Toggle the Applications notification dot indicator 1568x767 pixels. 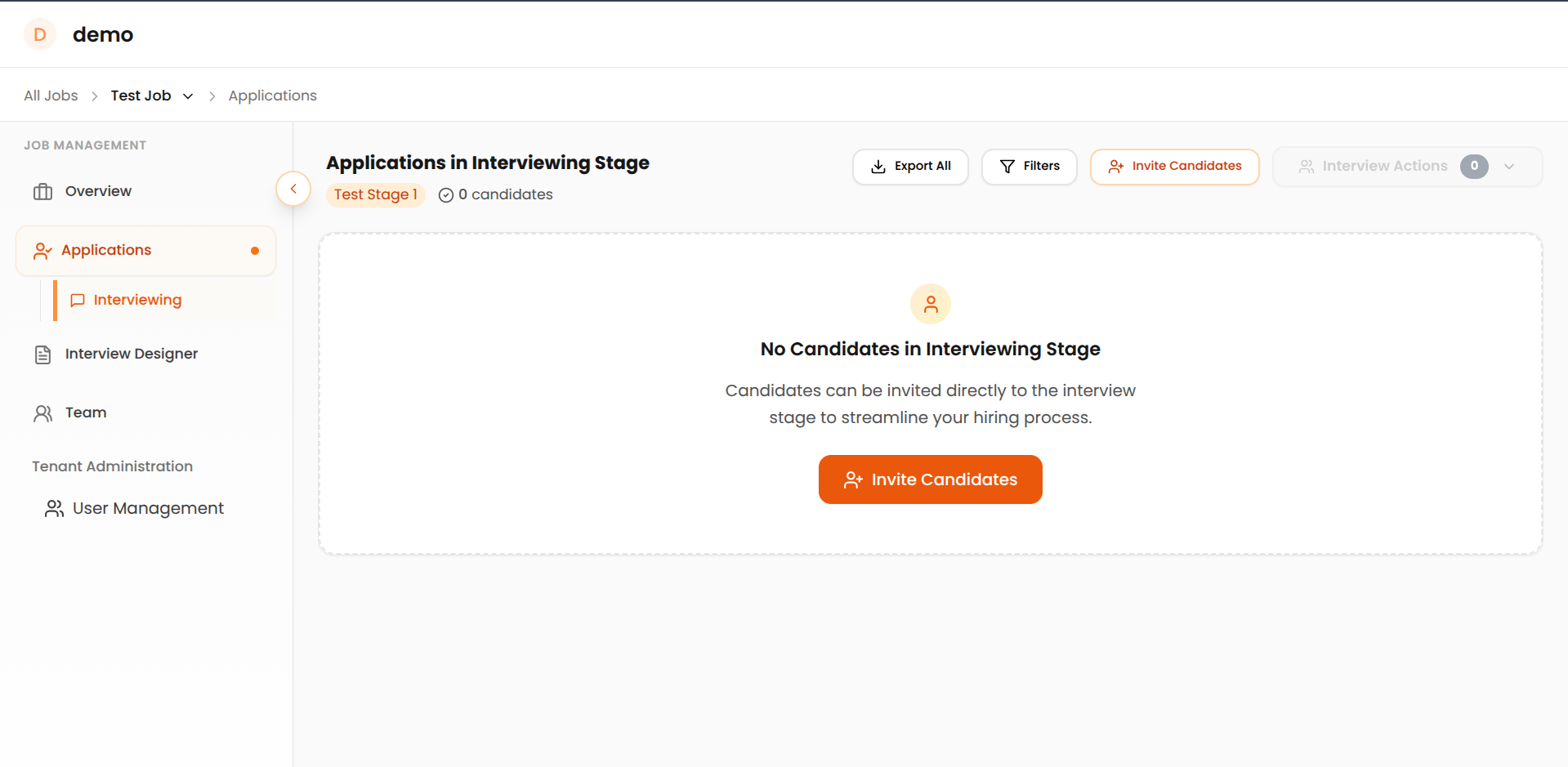pos(254,250)
